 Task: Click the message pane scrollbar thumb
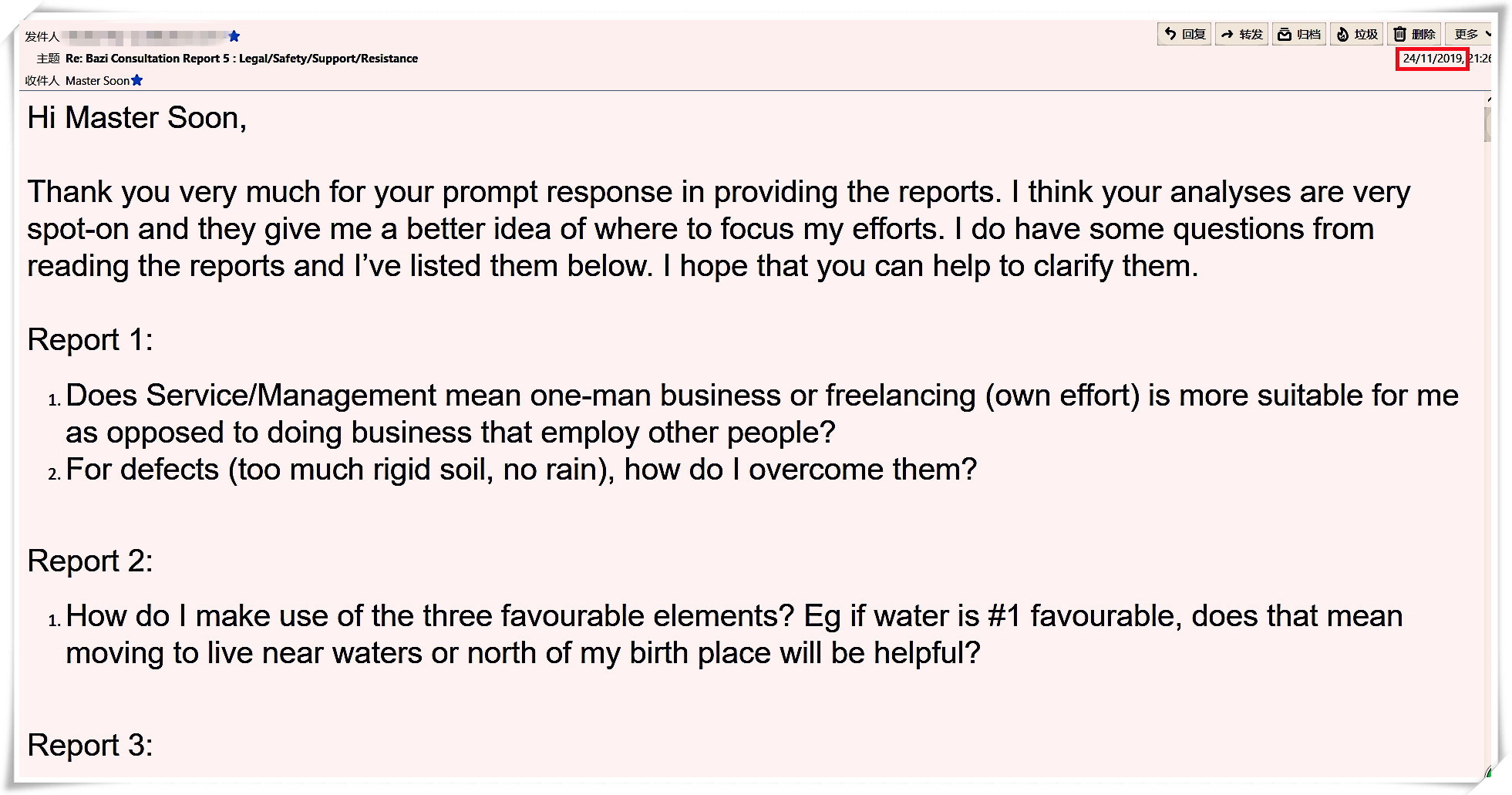(1487, 125)
